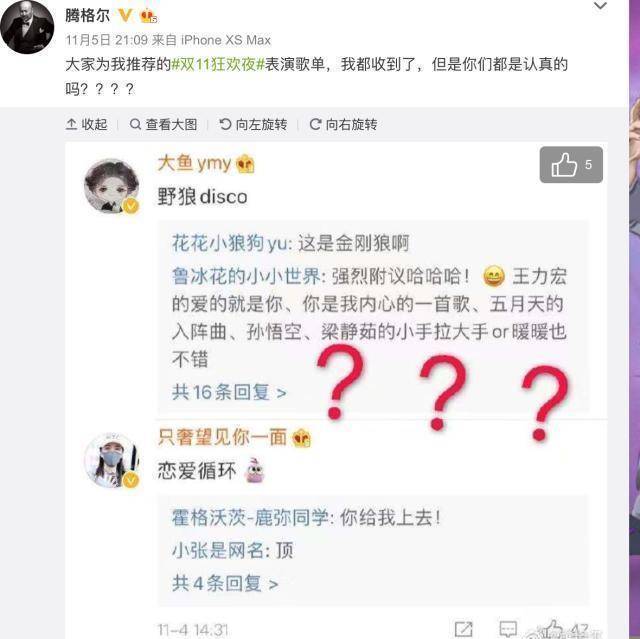640x639 pixels.
Task: Collapse the image with 收起
Action: 86,124
